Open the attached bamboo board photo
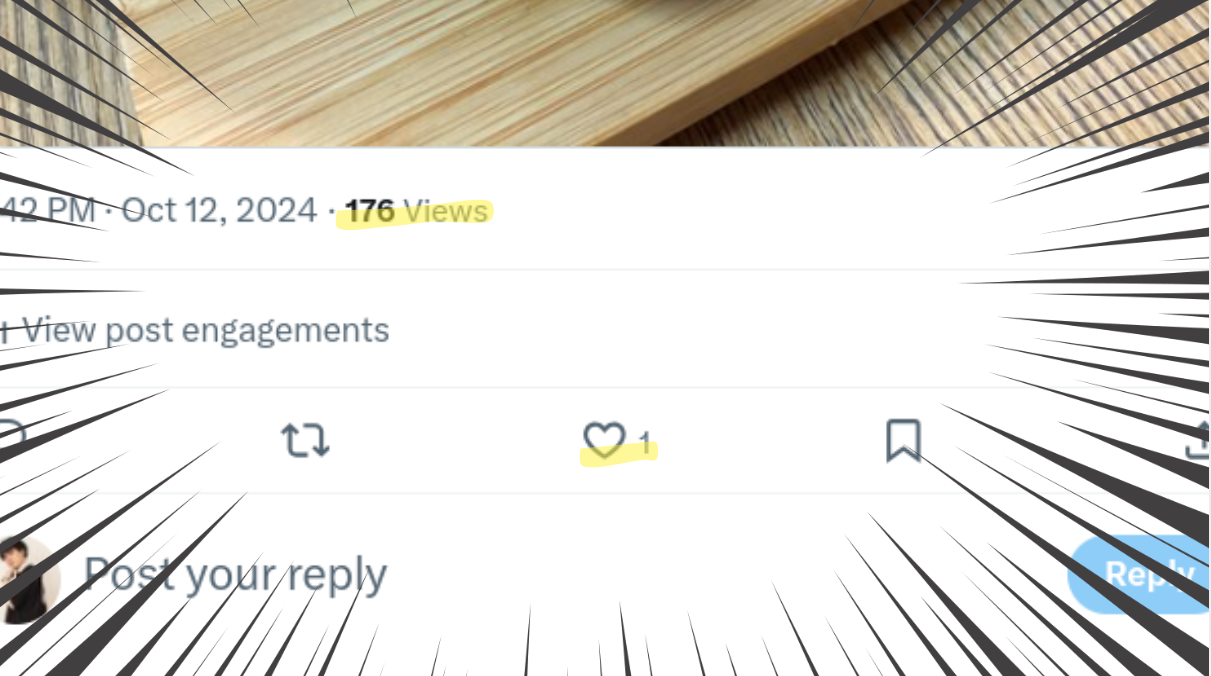The image size is (1211, 676). point(605,72)
